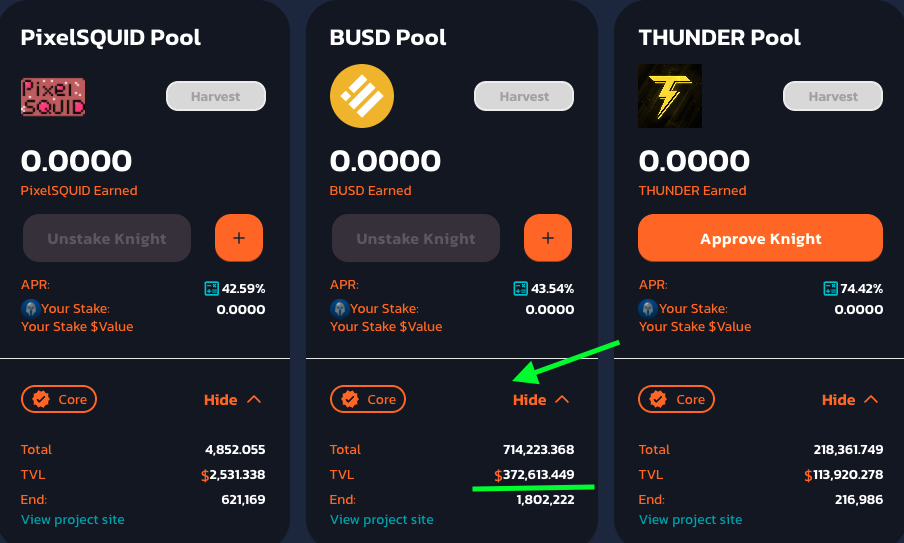The image size is (904, 543).
Task: Click Core badge in THUNDER Pool
Action: pyautogui.click(x=676, y=399)
